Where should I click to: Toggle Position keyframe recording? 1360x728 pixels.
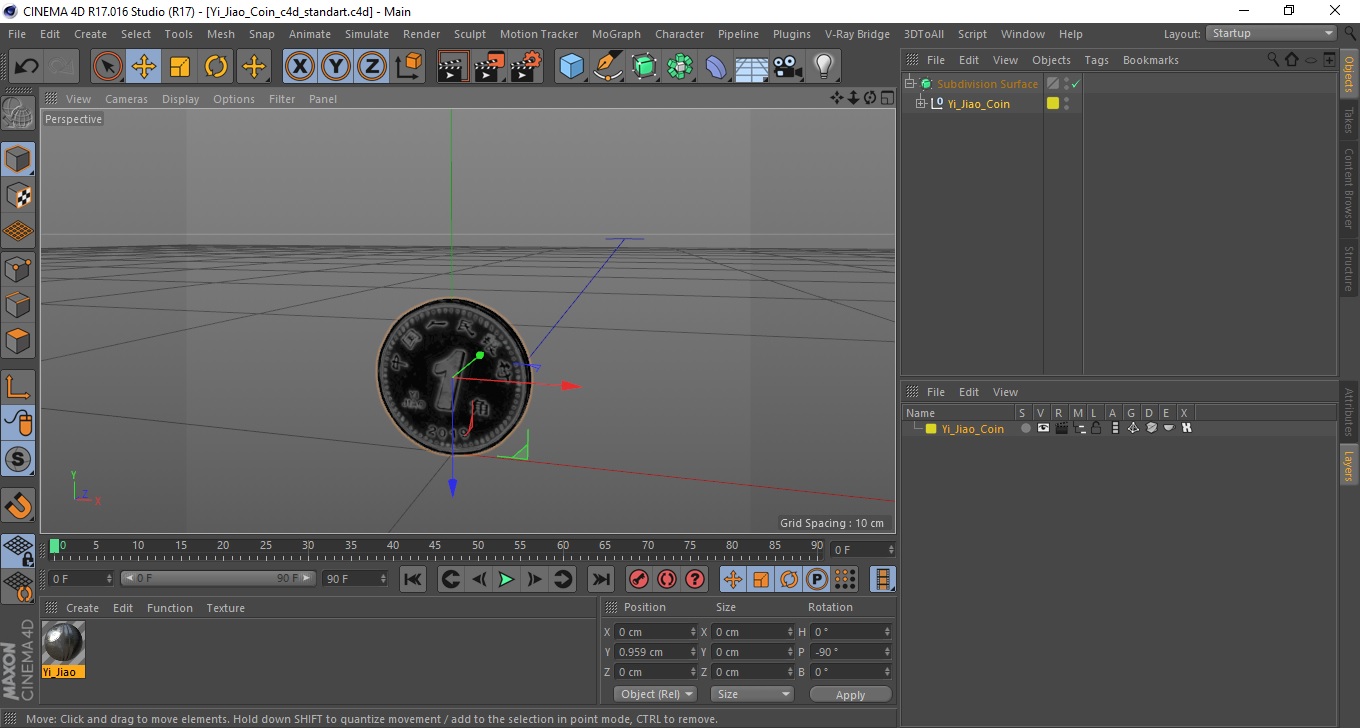coord(733,579)
